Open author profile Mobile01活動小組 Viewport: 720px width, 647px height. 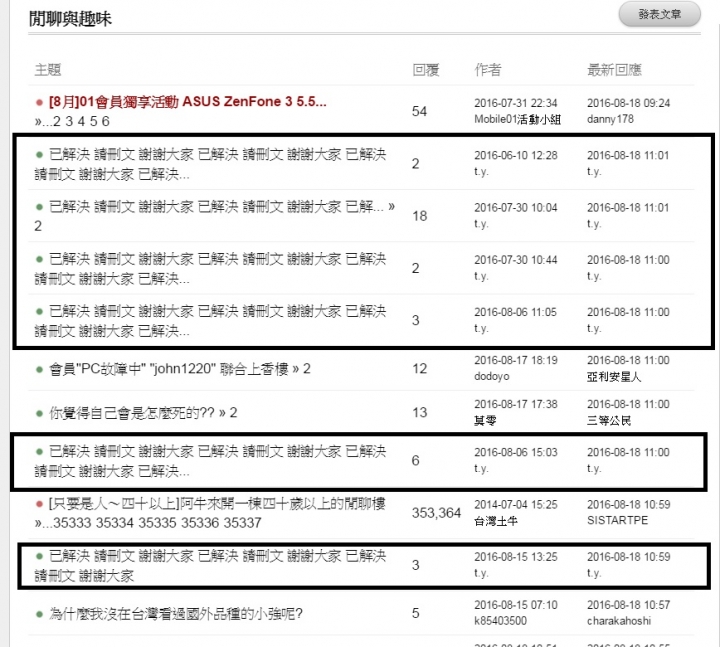click(518, 119)
